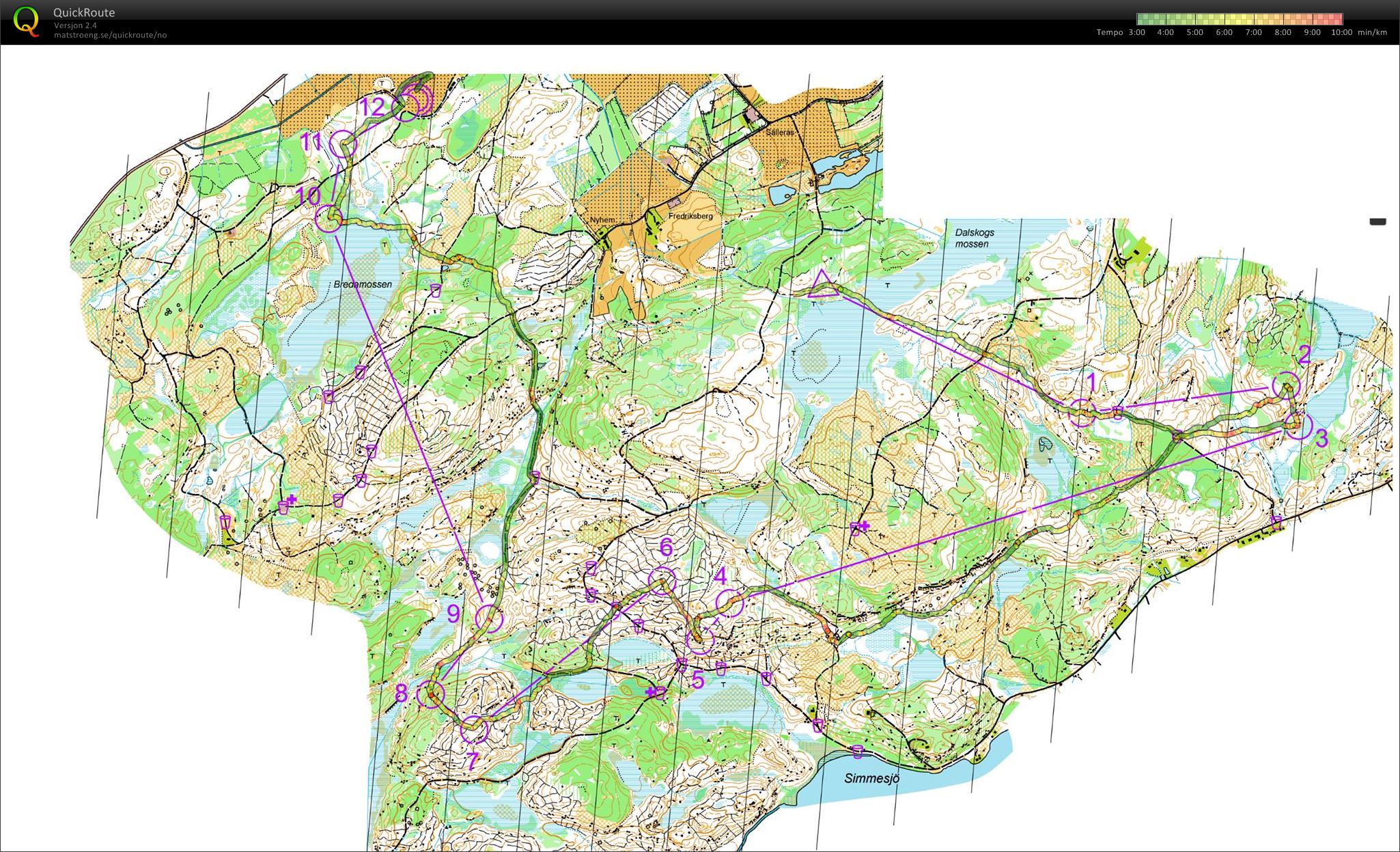Viewport: 1400px width, 852px height.
Task: Click the Sälleras place label
Action: pos(780,133)
